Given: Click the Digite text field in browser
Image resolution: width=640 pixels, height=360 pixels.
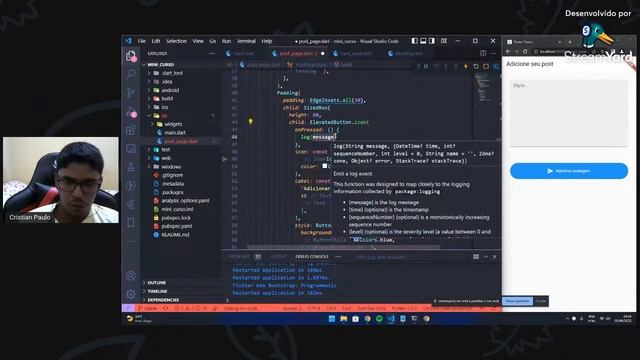Looking at the screenshot, I should (569, 113).
